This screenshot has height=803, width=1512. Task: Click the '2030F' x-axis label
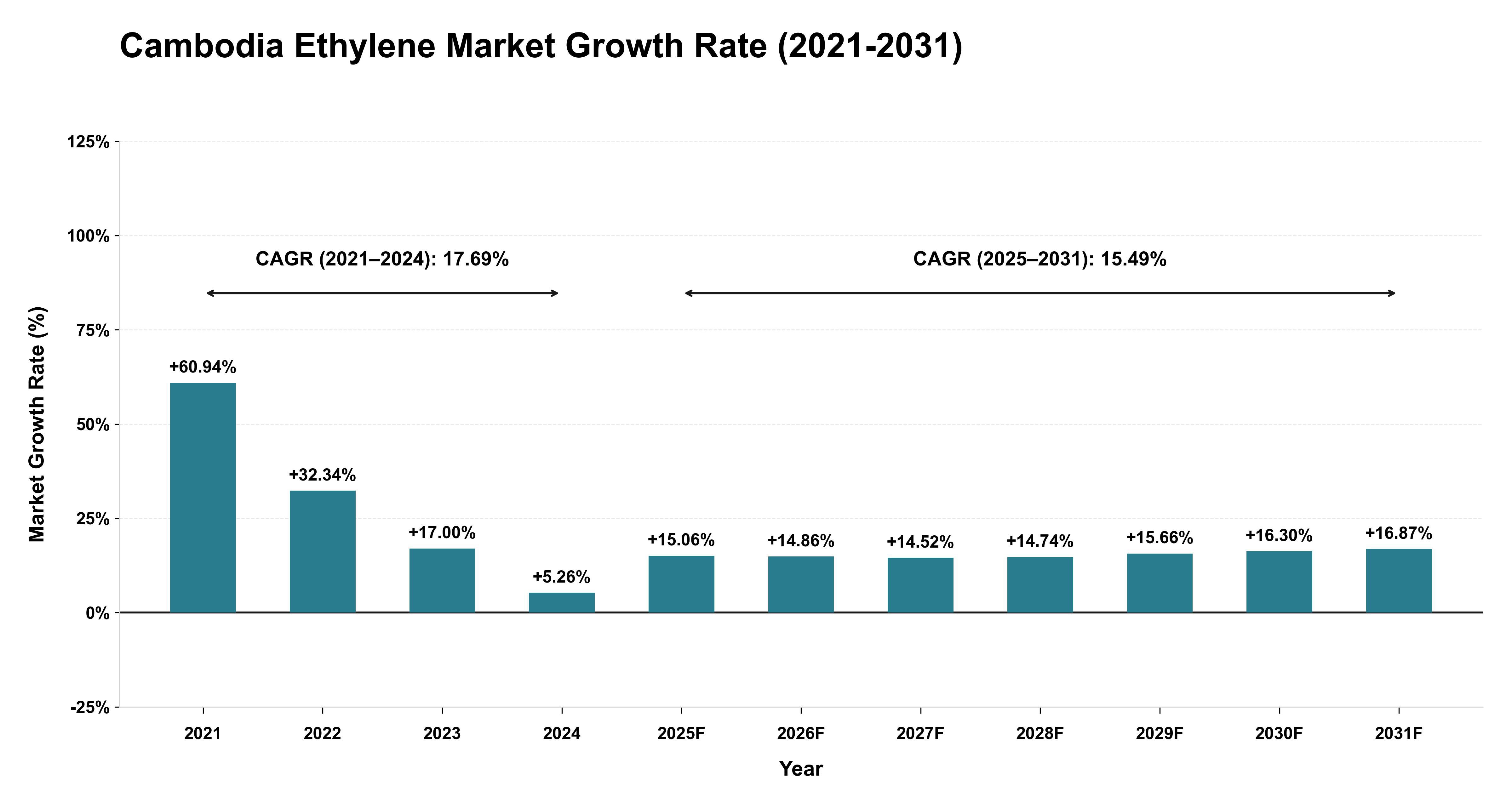tap(1279, 734)
